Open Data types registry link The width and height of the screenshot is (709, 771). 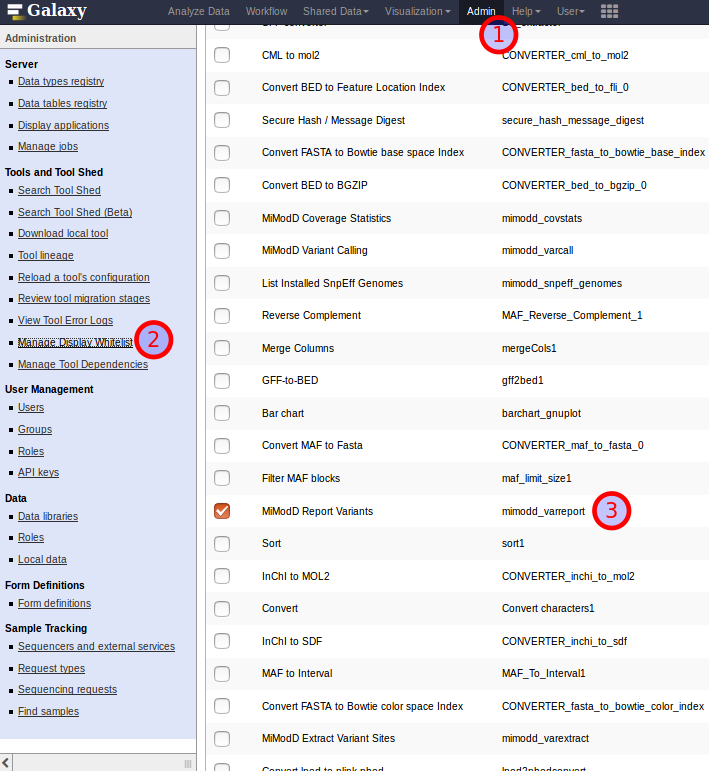coord(61,82)
